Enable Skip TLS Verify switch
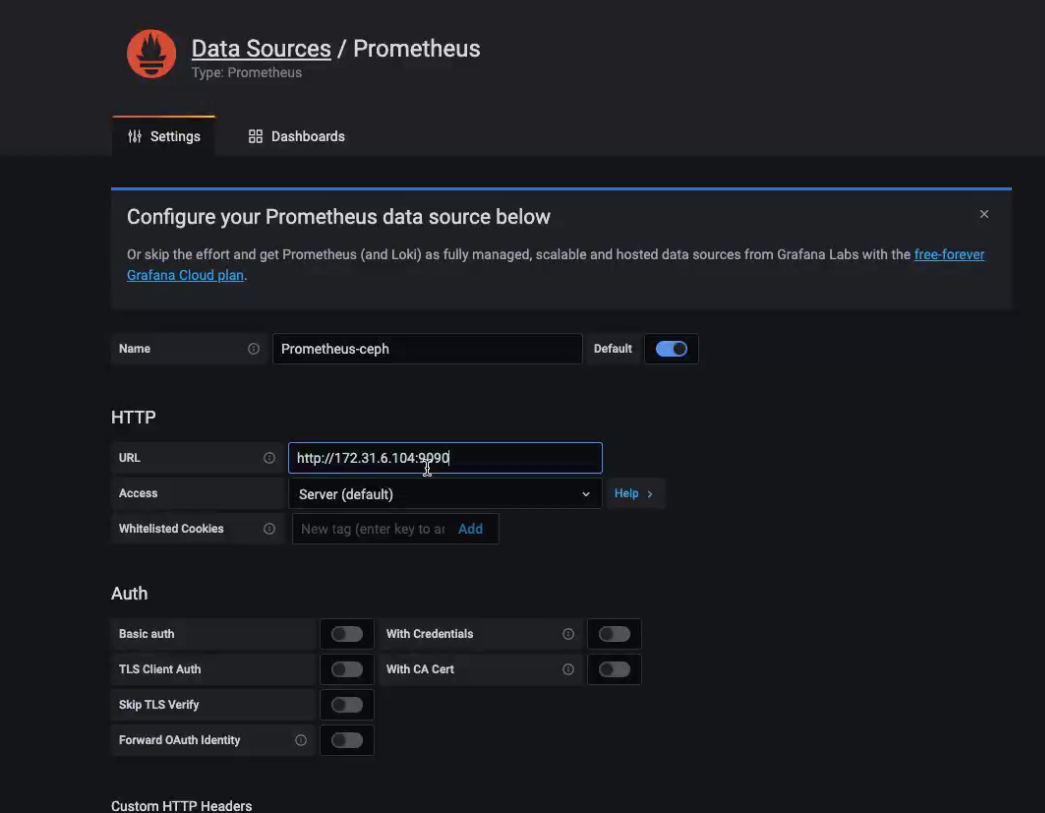Screen dimensions: 1045x813 [x=347, y=704]
